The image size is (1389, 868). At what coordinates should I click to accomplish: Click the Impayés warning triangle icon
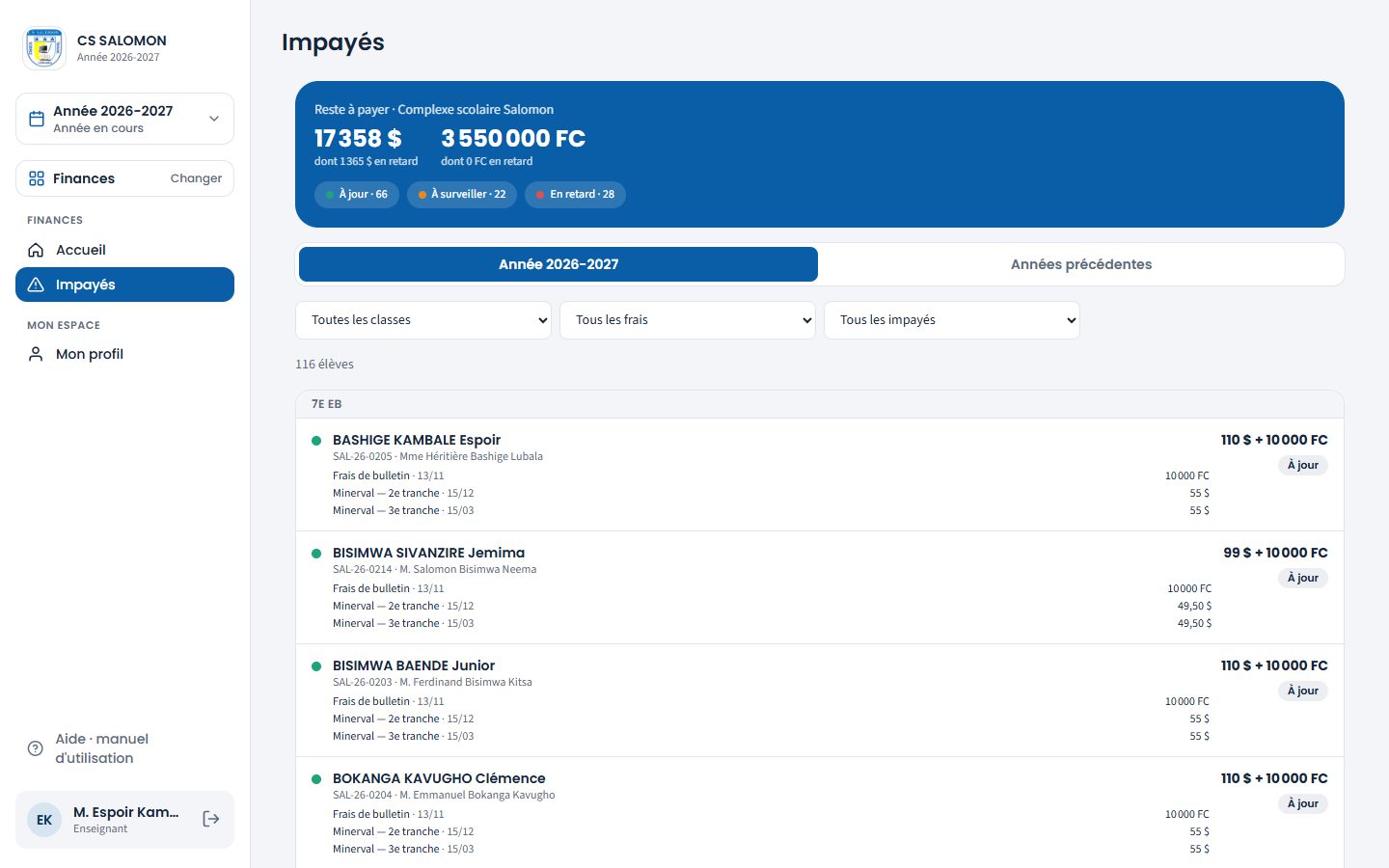(x=36, y=285)
